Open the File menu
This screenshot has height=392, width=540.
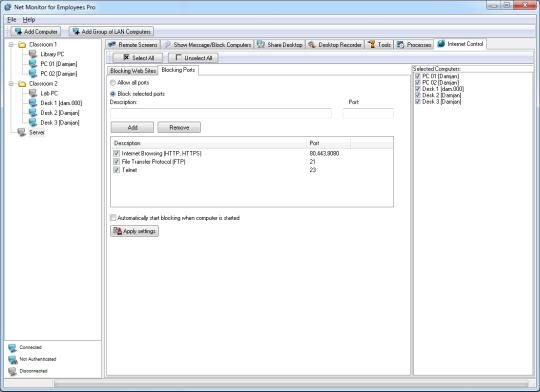click(12, 20)
